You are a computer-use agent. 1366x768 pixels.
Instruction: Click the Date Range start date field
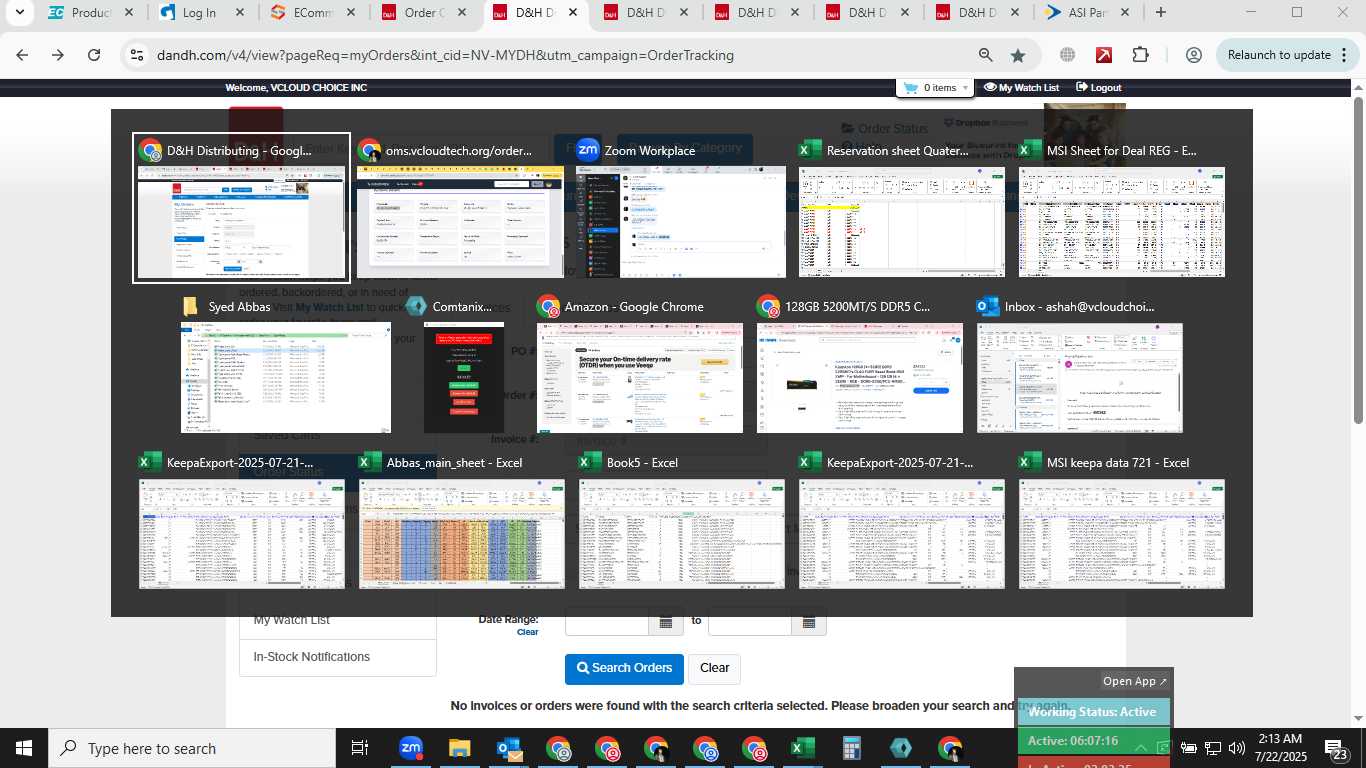pyautogui.click(x=608, y=621)
